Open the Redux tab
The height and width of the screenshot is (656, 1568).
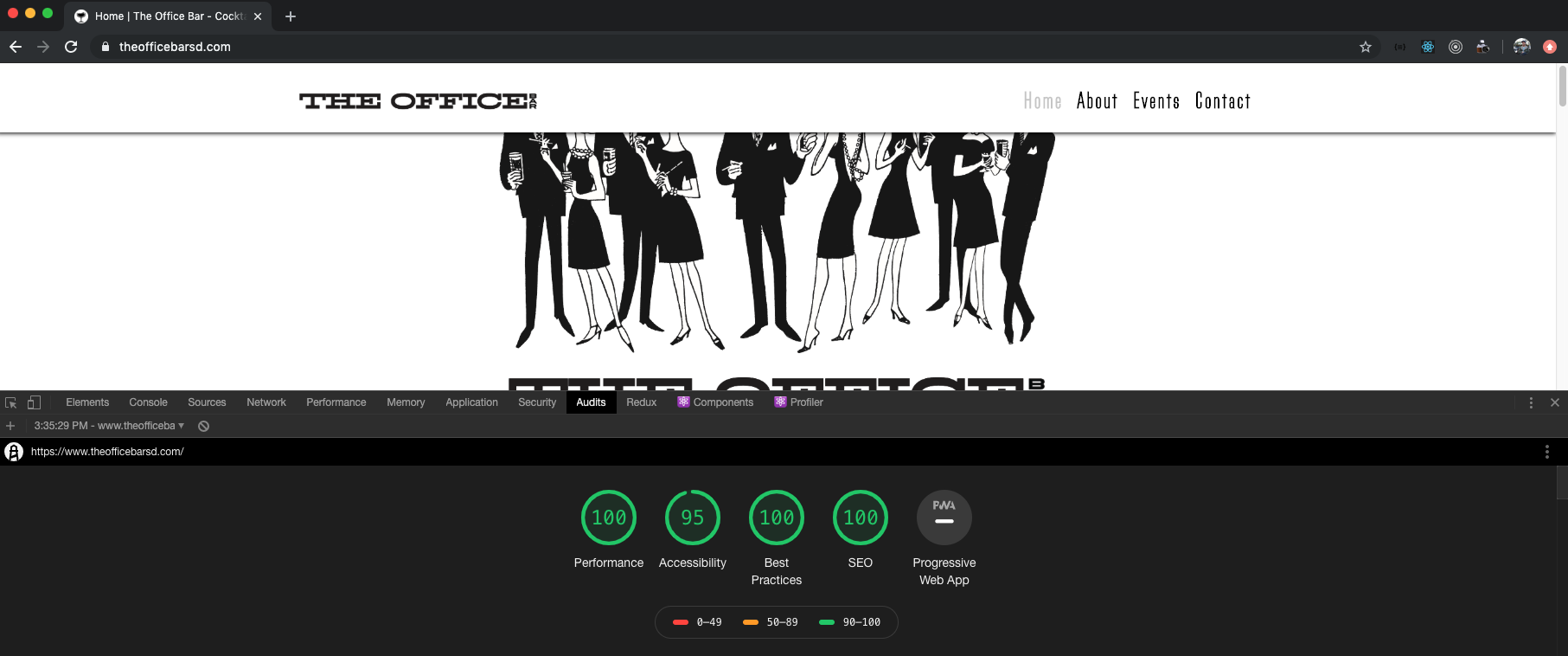642,402
